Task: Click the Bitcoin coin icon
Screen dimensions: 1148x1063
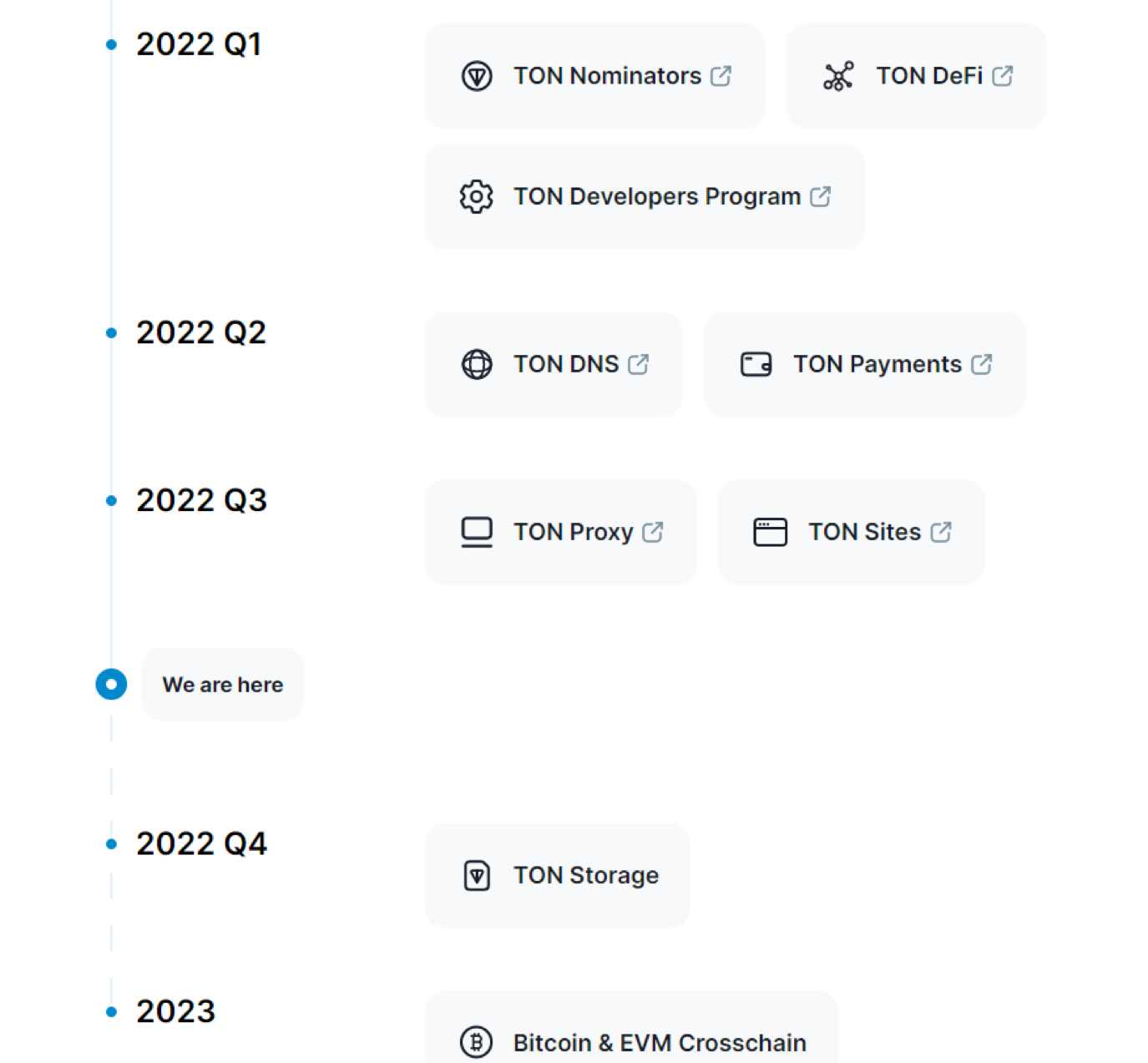Action: click(477, 1042)
